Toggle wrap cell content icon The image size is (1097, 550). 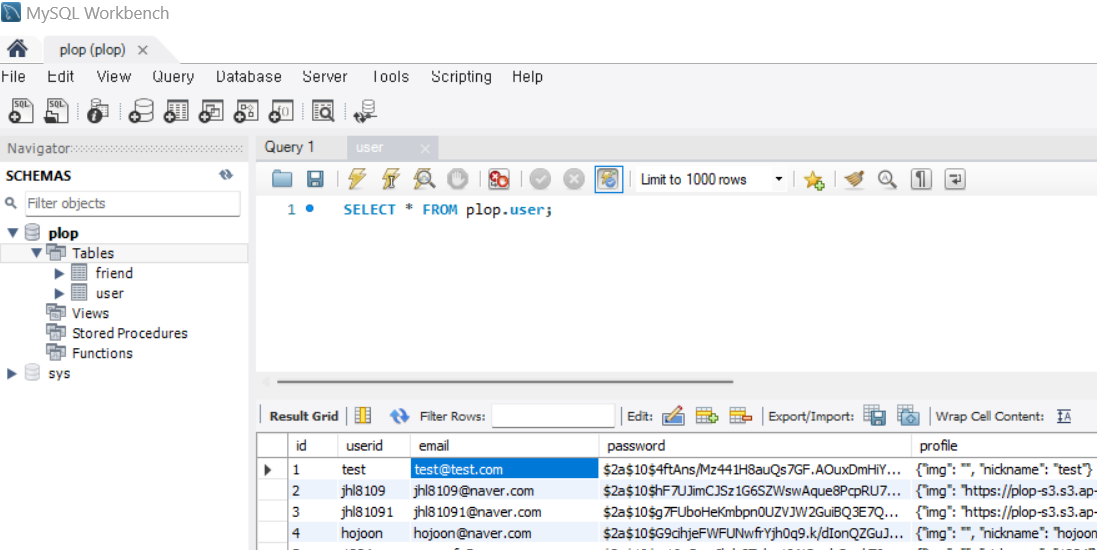1064,416
